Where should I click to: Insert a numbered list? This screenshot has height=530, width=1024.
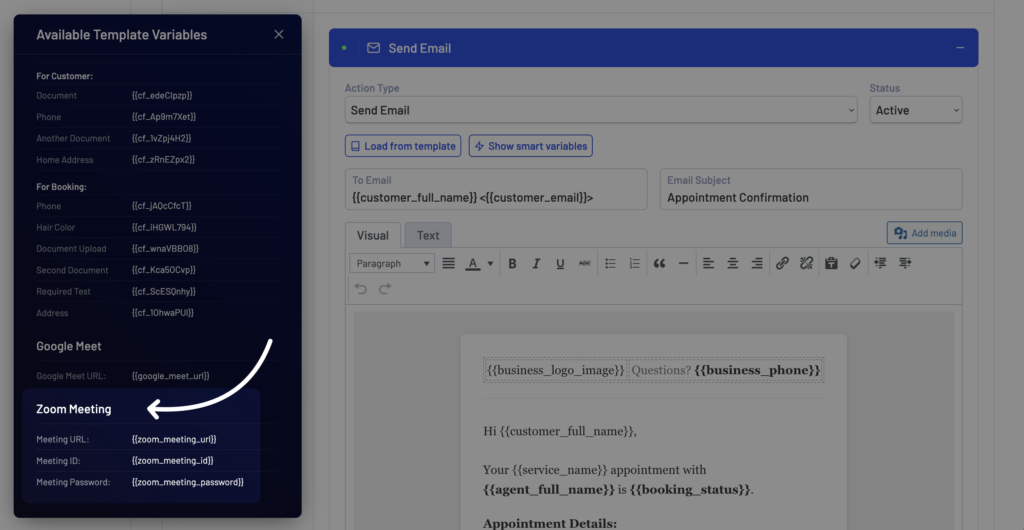(634, 264)
